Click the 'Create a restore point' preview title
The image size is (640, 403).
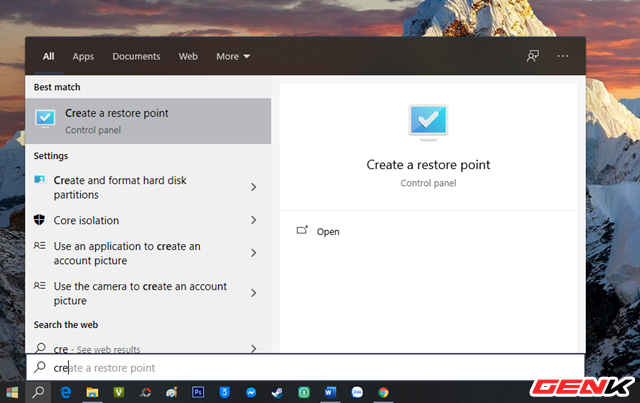click(428, 165)
